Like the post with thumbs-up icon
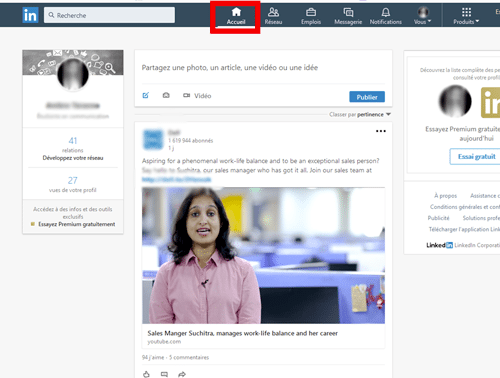 pyautogui.click(x=146, y=374)
